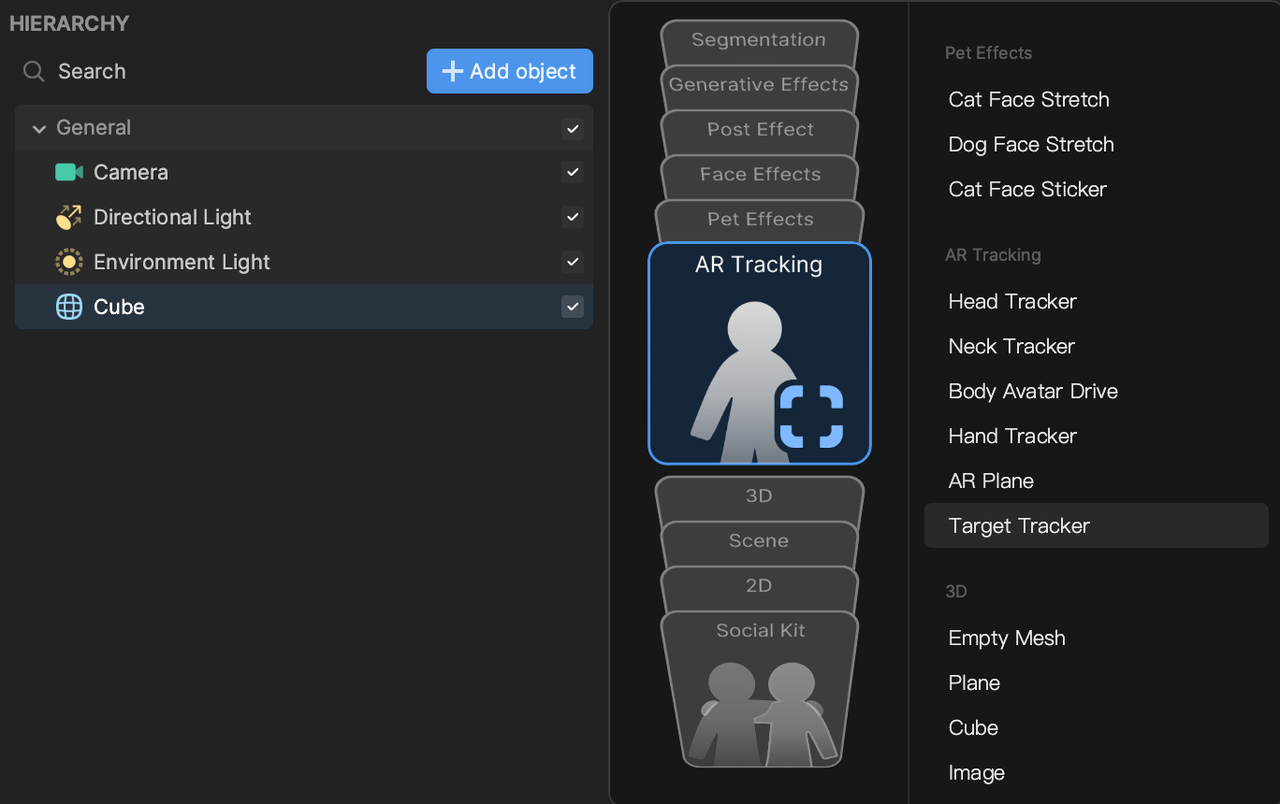Click the Cube globe icon
Viewport: 1280px width, 804px height.
click(68, 307)
